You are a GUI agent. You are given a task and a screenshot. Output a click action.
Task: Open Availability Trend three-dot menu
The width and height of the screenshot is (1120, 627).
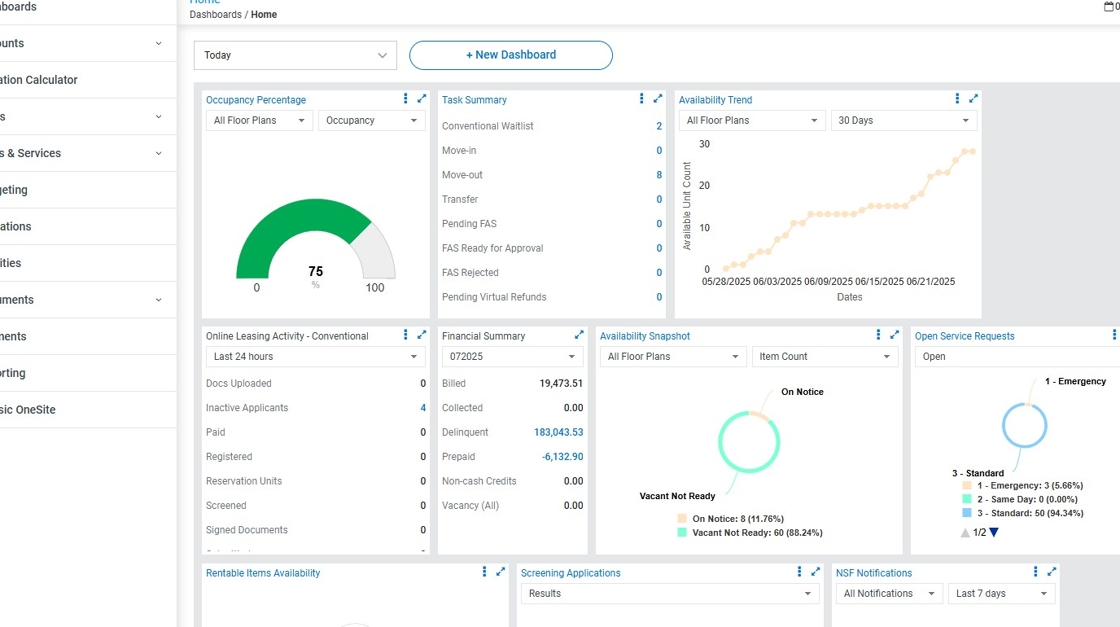(957, 99)
